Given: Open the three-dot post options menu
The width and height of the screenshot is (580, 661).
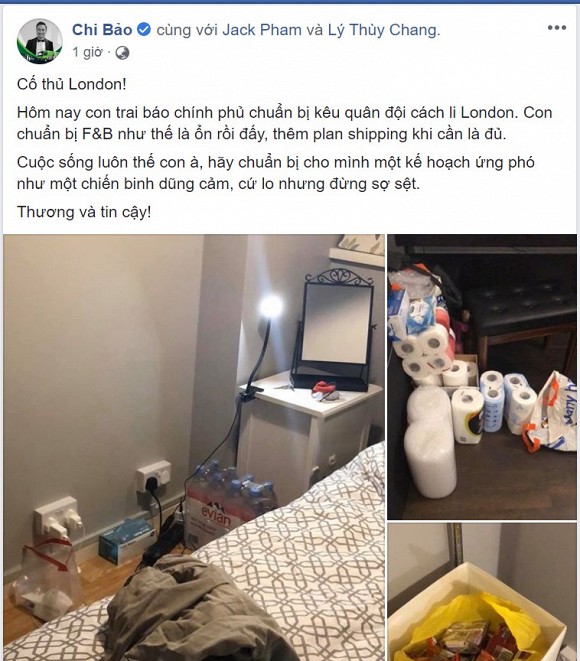Looking at the screenshot, I should pos(556,28).
